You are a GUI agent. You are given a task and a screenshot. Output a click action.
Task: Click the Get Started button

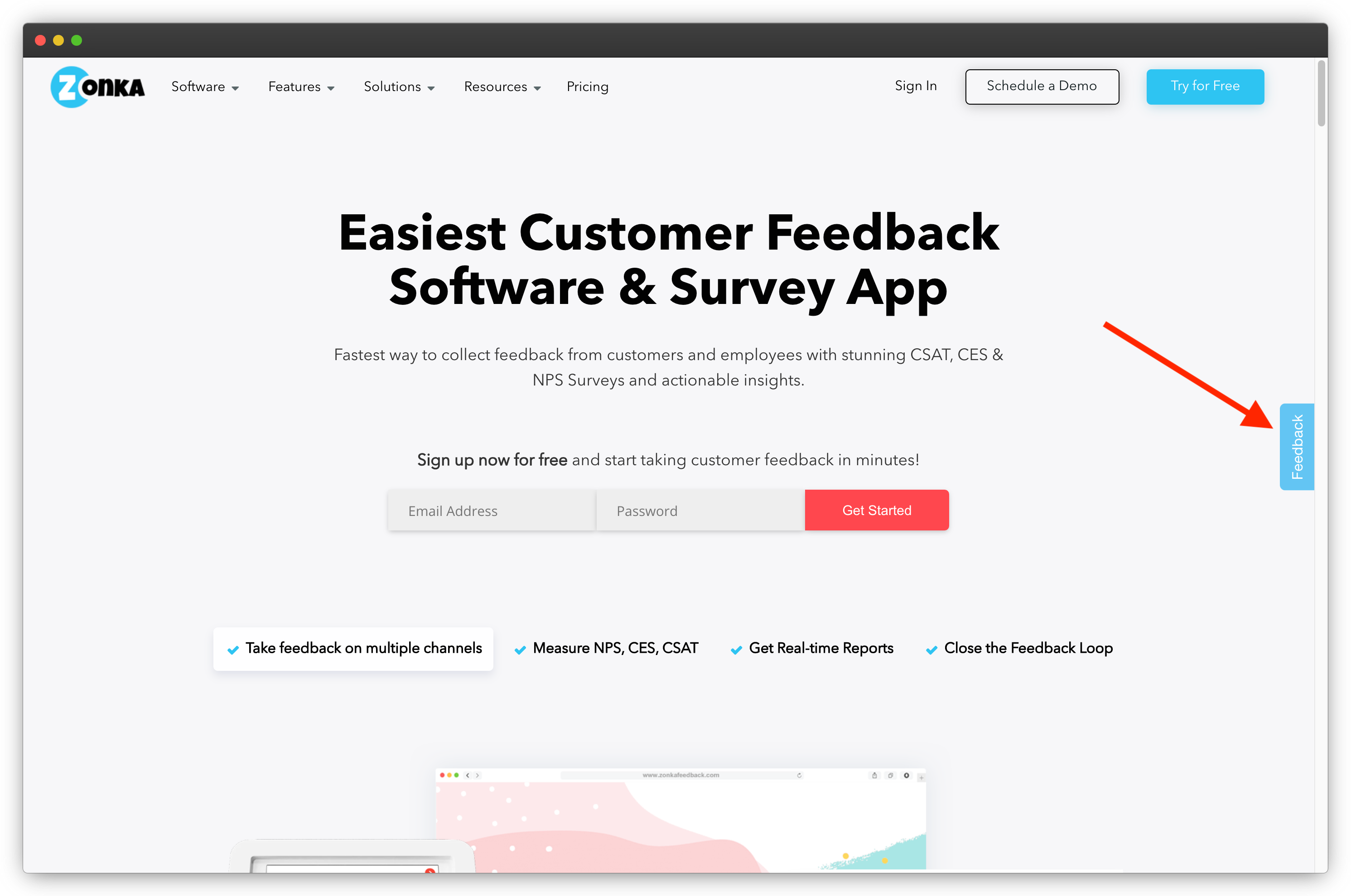(876, 510)
